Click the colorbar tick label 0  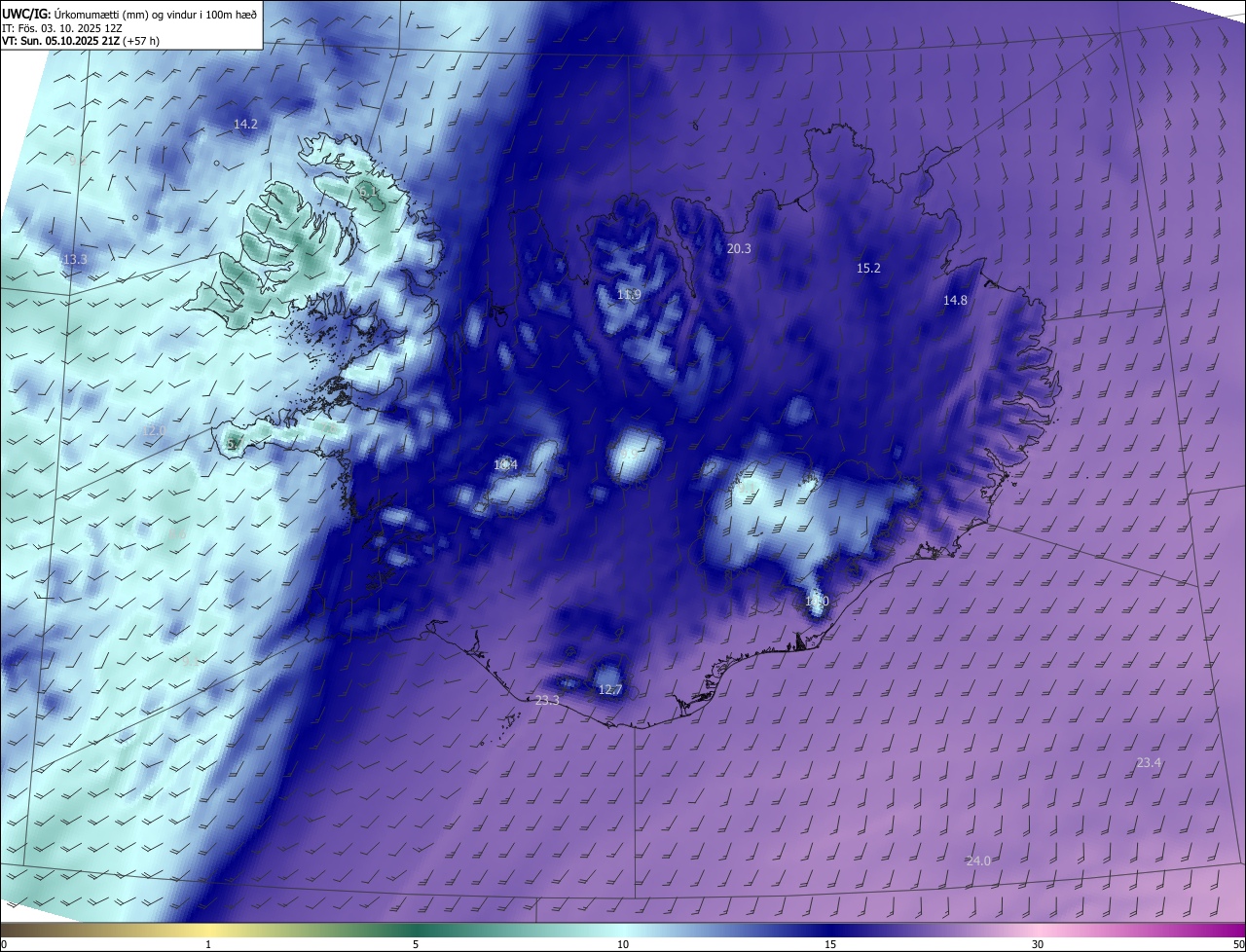(x=4, y=944)
